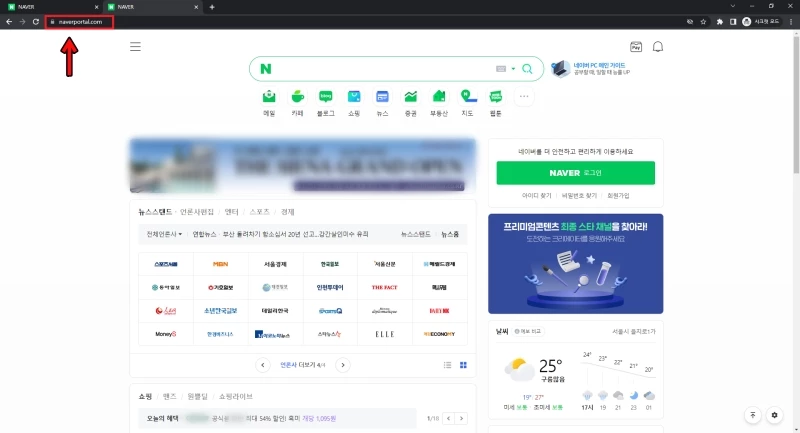800x433 pixels.
Task: Go back using browser back arrow
Action: [9, 22]
